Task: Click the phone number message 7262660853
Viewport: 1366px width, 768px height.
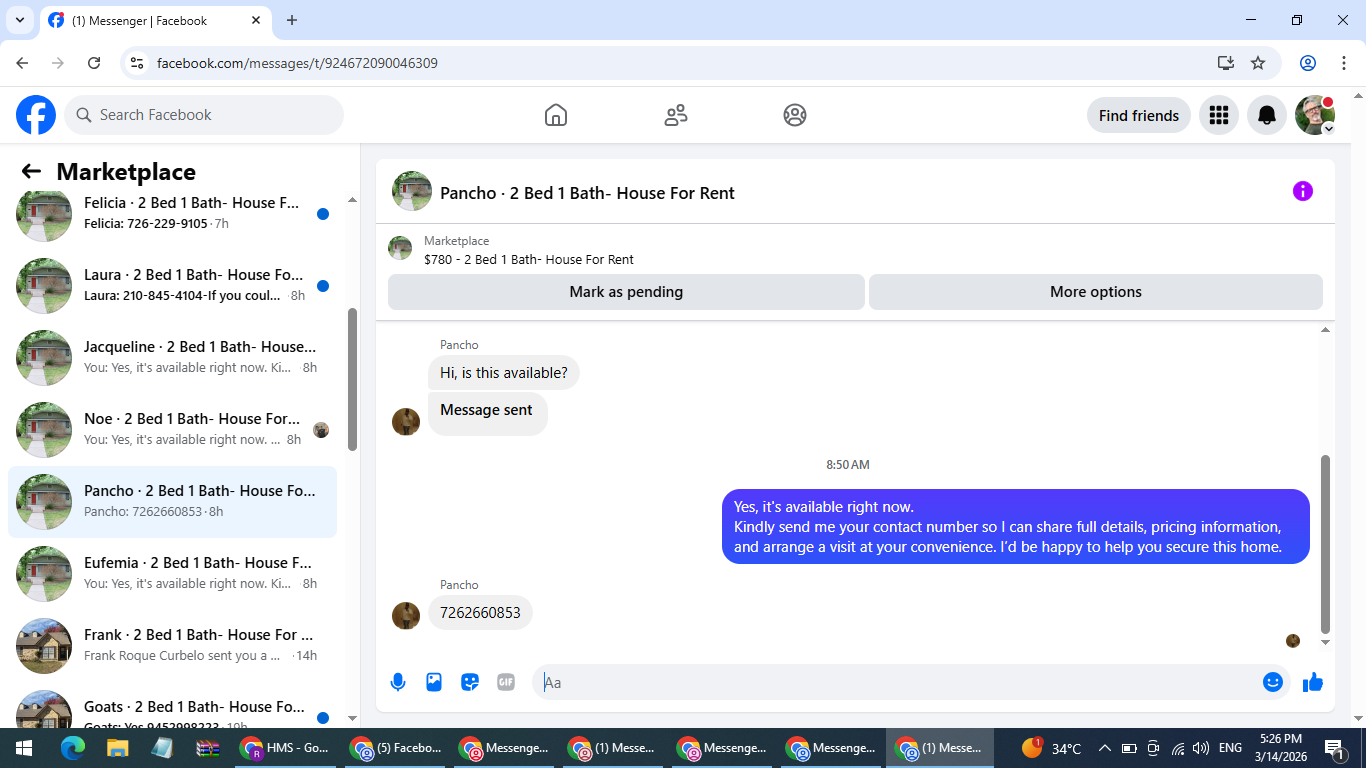Action: 480,613
